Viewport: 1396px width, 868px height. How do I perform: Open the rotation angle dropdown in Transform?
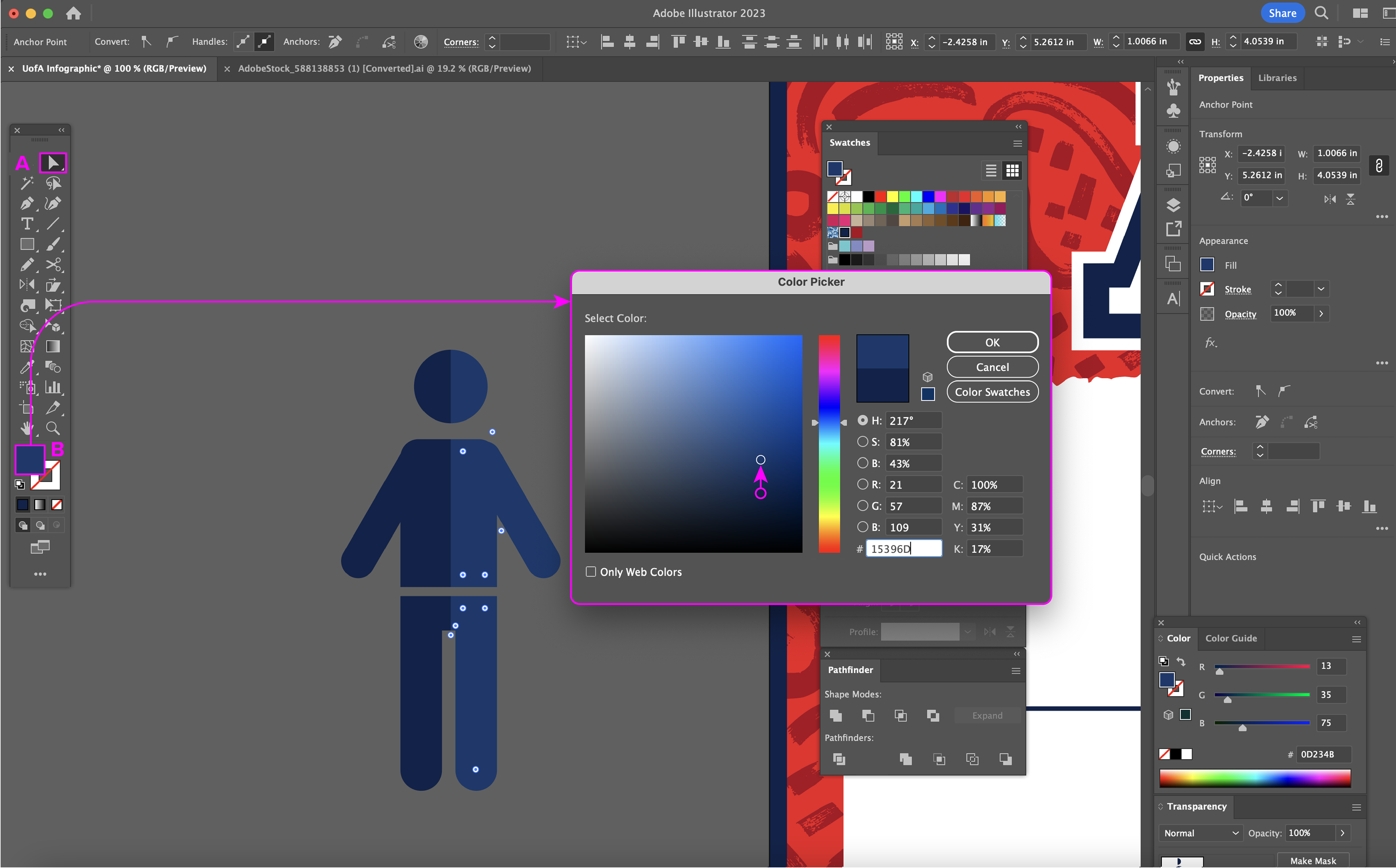pyautogui.click(x=1279, y=198)
